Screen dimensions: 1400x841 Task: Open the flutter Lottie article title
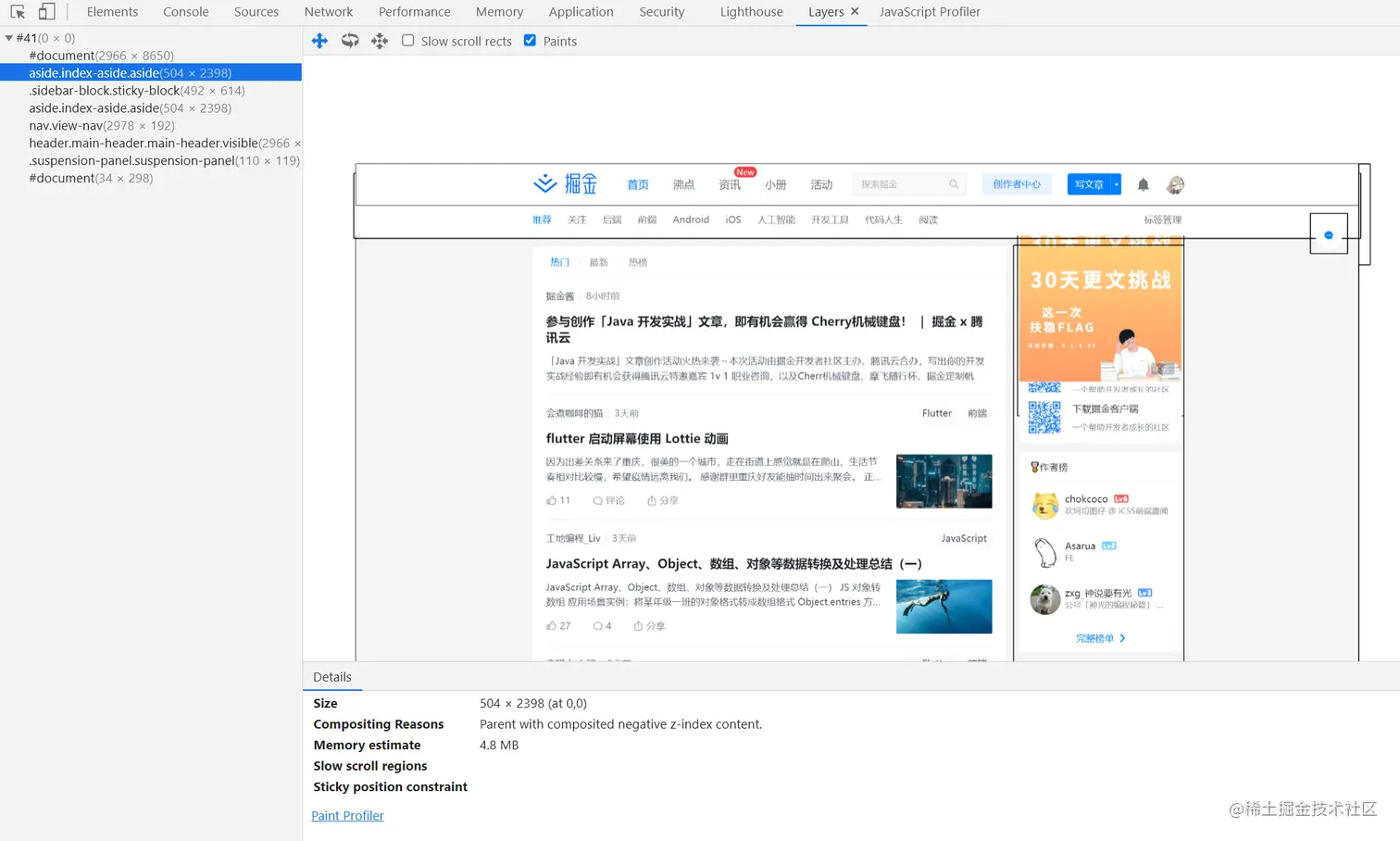637,438
